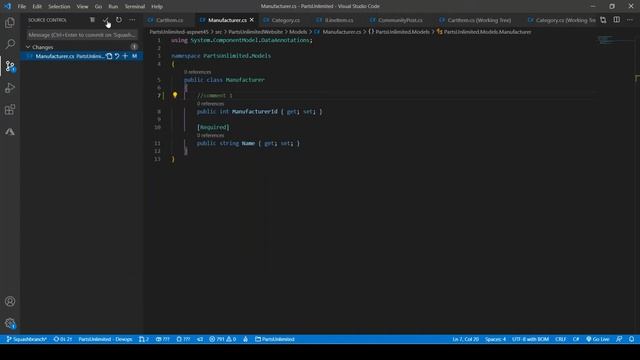Select Manufacturer.cs in Changes list
Viewport: 640px width, 360px height.
(82, 56)
